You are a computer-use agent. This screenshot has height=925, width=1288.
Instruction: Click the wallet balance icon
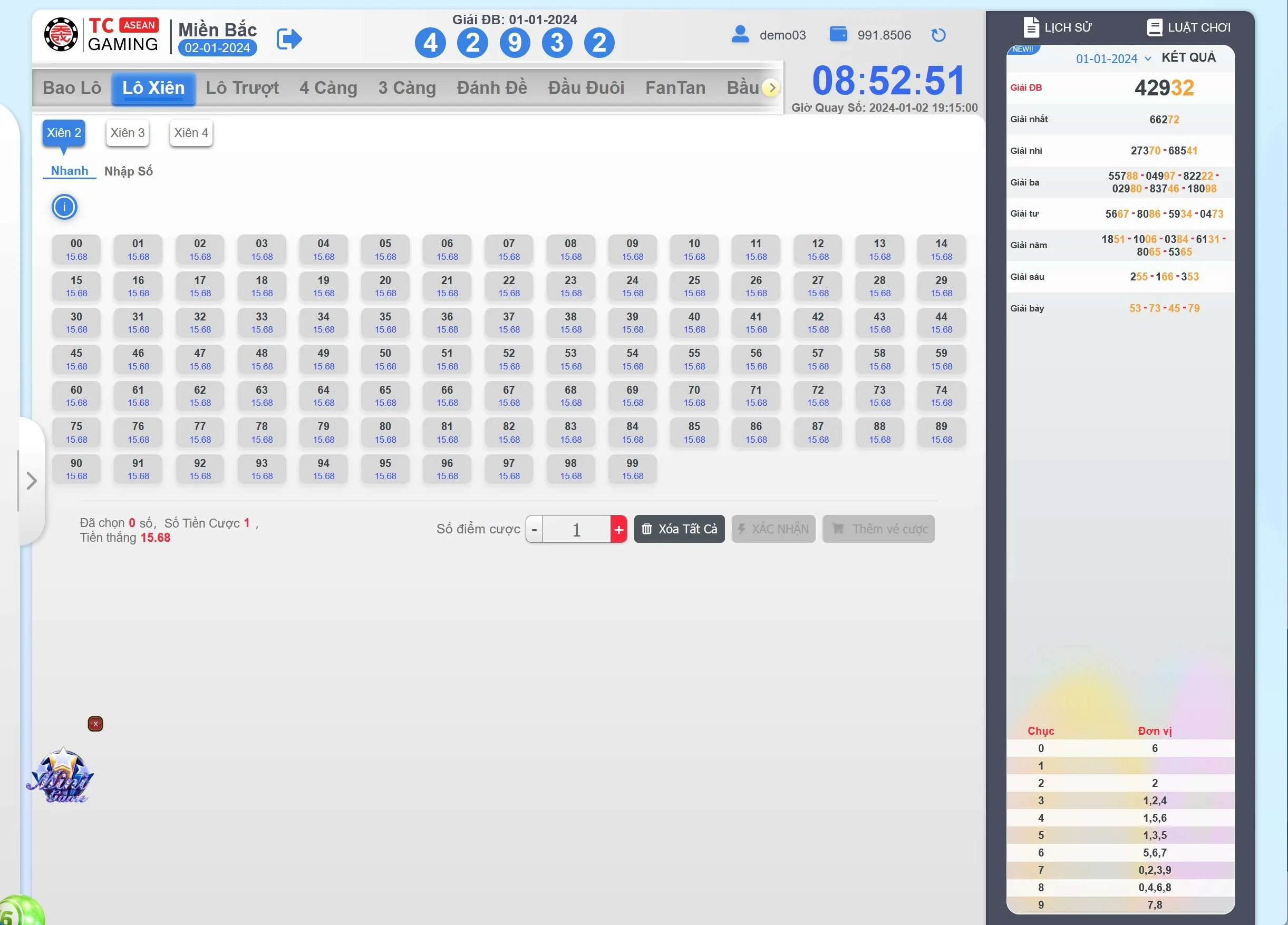click(838, 34)
